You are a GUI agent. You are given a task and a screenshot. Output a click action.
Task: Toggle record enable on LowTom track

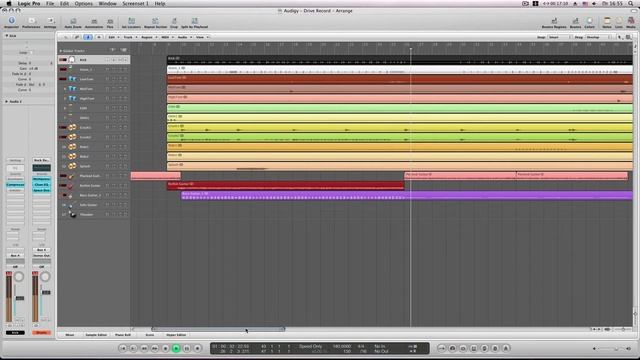click(x=126, y=79)
